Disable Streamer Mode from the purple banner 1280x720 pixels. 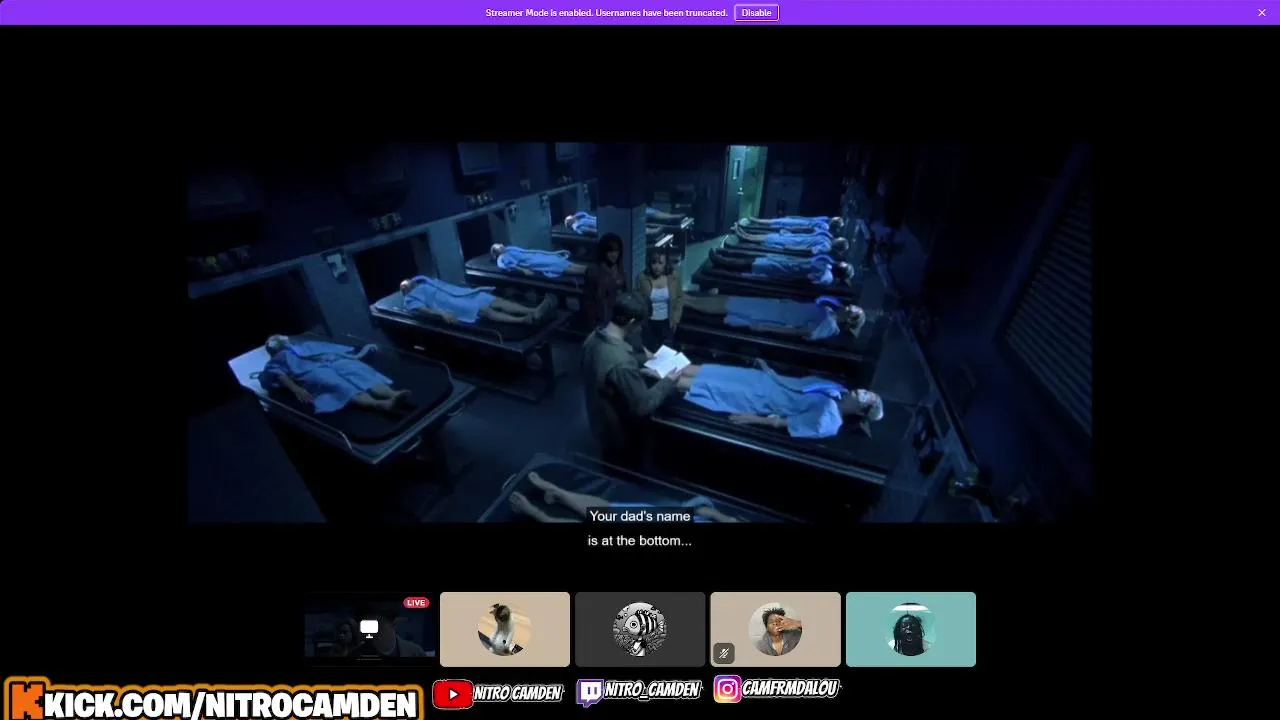click(756, 13)
